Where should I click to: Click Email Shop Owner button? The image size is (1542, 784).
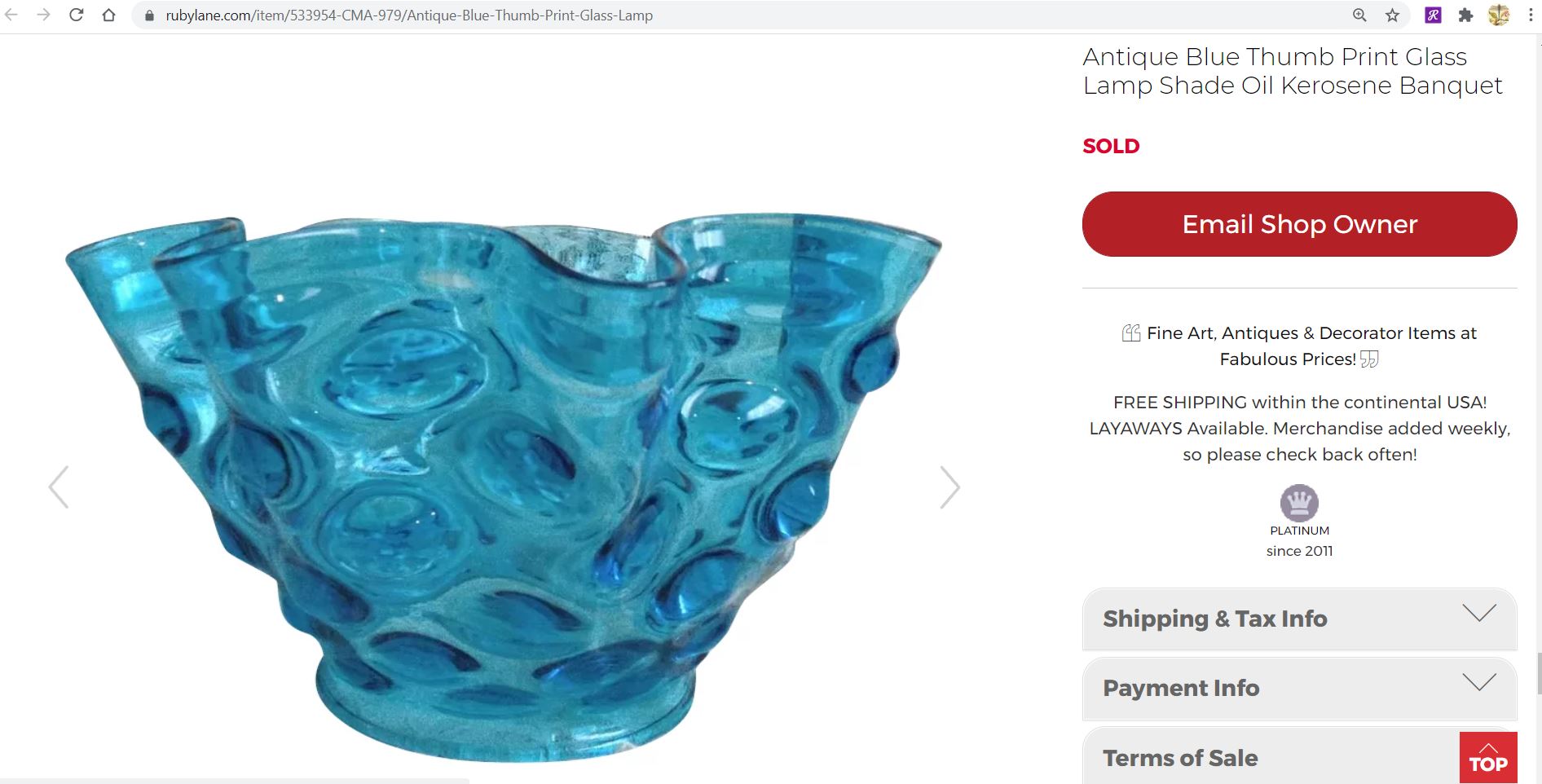click(1299, 224)
